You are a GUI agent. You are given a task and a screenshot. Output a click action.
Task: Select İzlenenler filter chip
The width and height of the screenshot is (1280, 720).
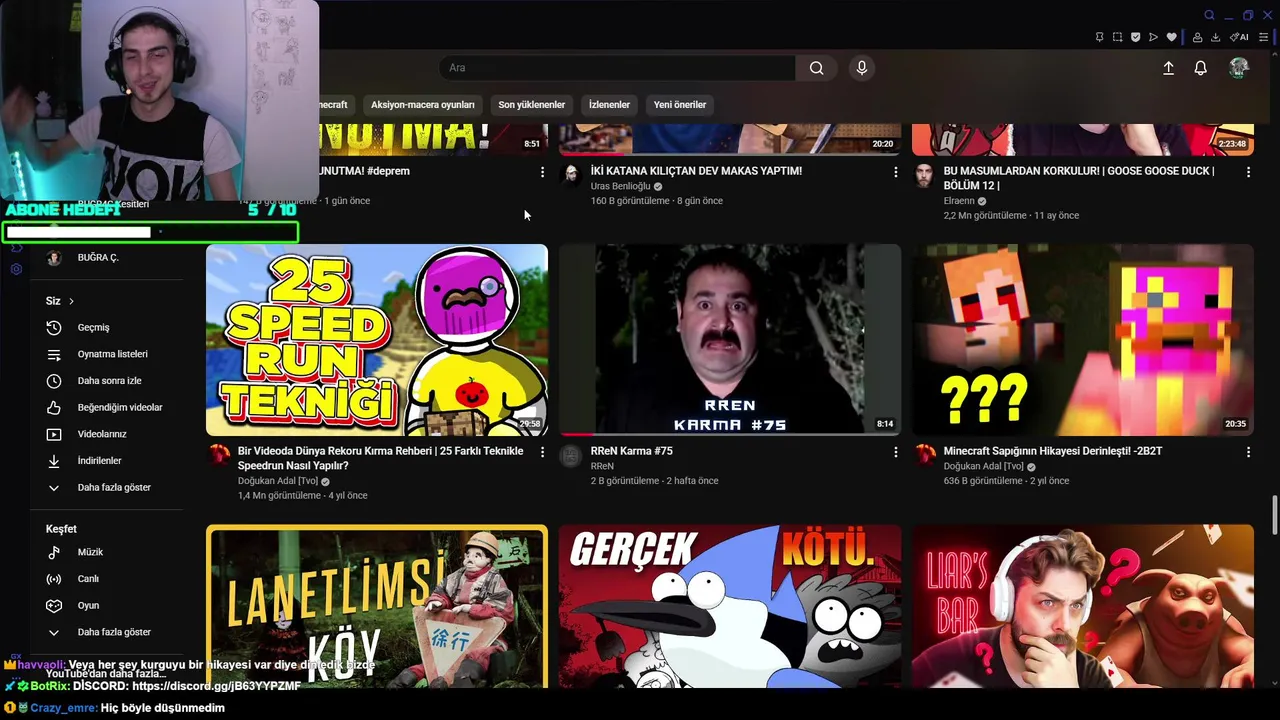(609, 105)
